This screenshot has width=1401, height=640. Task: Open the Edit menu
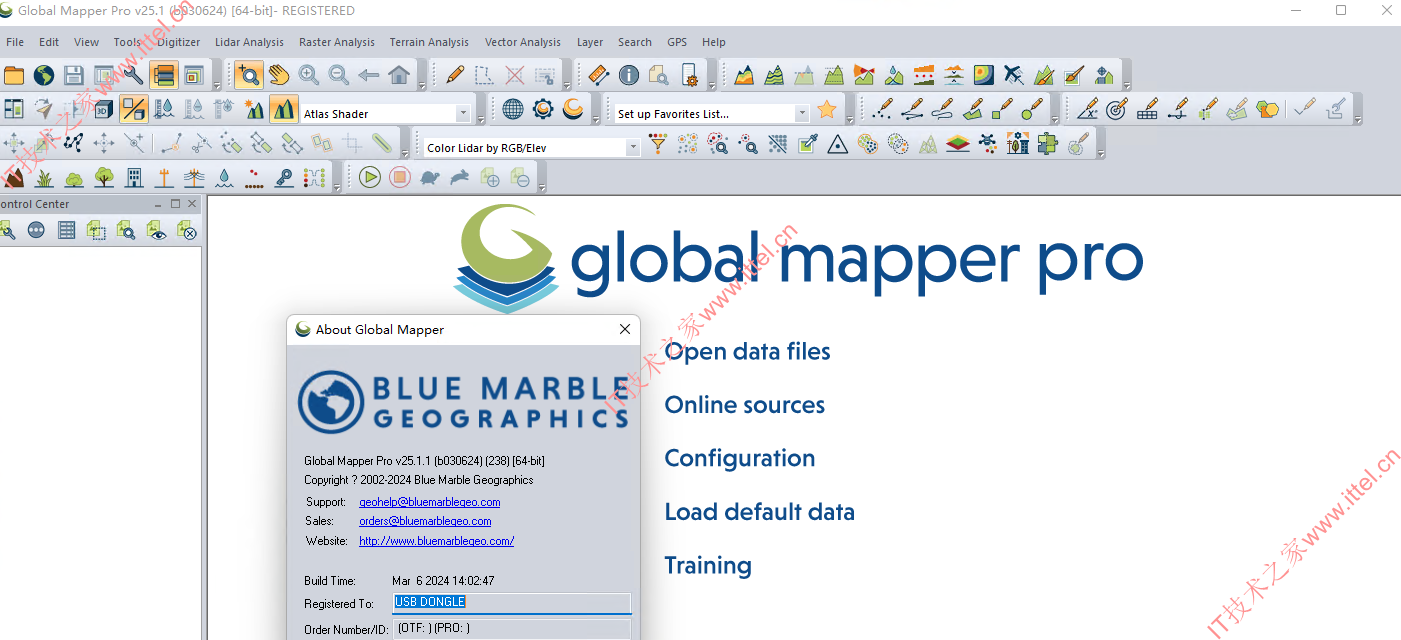(49, 42)
